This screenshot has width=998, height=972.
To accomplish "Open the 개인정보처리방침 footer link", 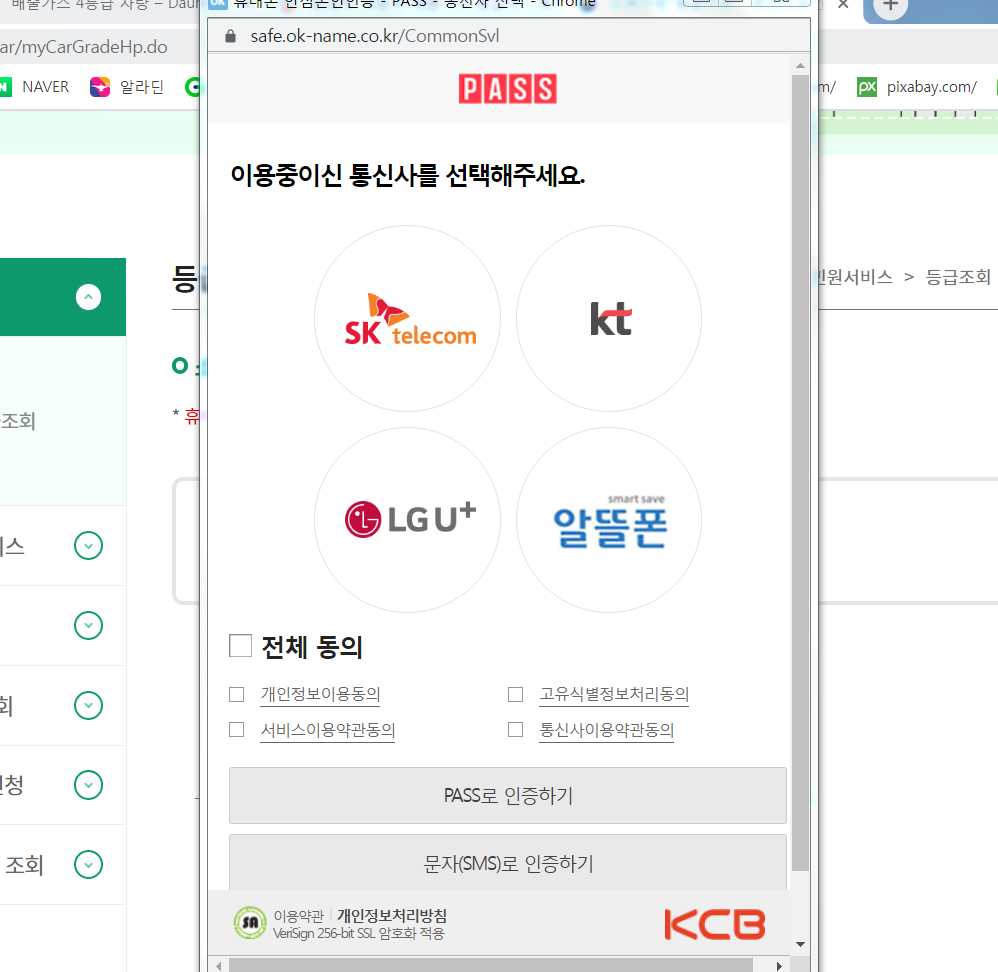I will [392, 916].
